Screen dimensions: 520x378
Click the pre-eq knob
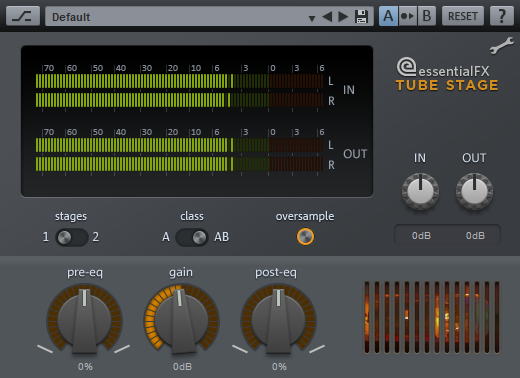tap(84, 320)
